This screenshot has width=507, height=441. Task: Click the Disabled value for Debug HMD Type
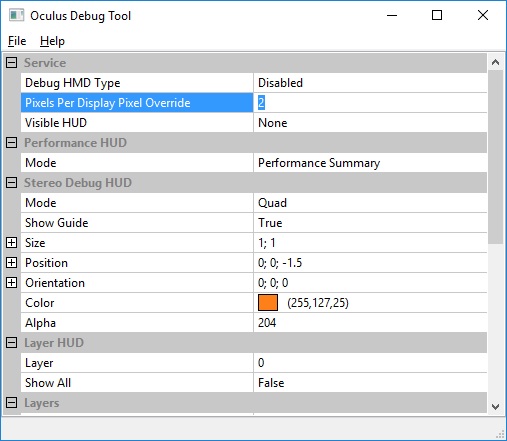click(280, 83)
